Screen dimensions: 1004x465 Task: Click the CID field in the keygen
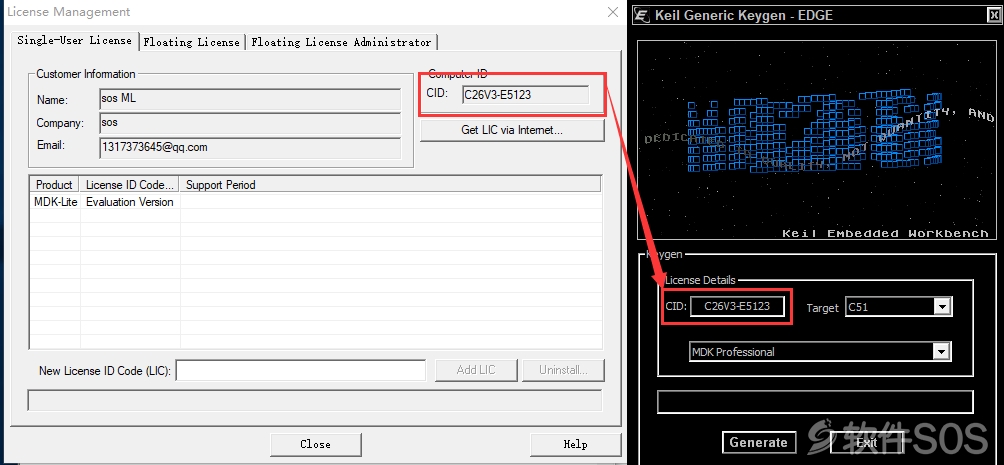tap(737, 306)
